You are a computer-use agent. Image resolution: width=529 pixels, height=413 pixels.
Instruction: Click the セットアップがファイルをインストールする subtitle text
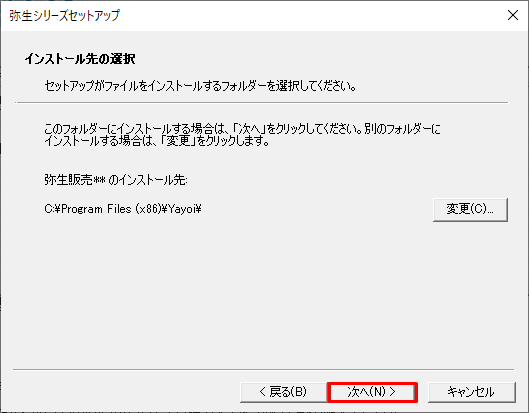point(201,86)
